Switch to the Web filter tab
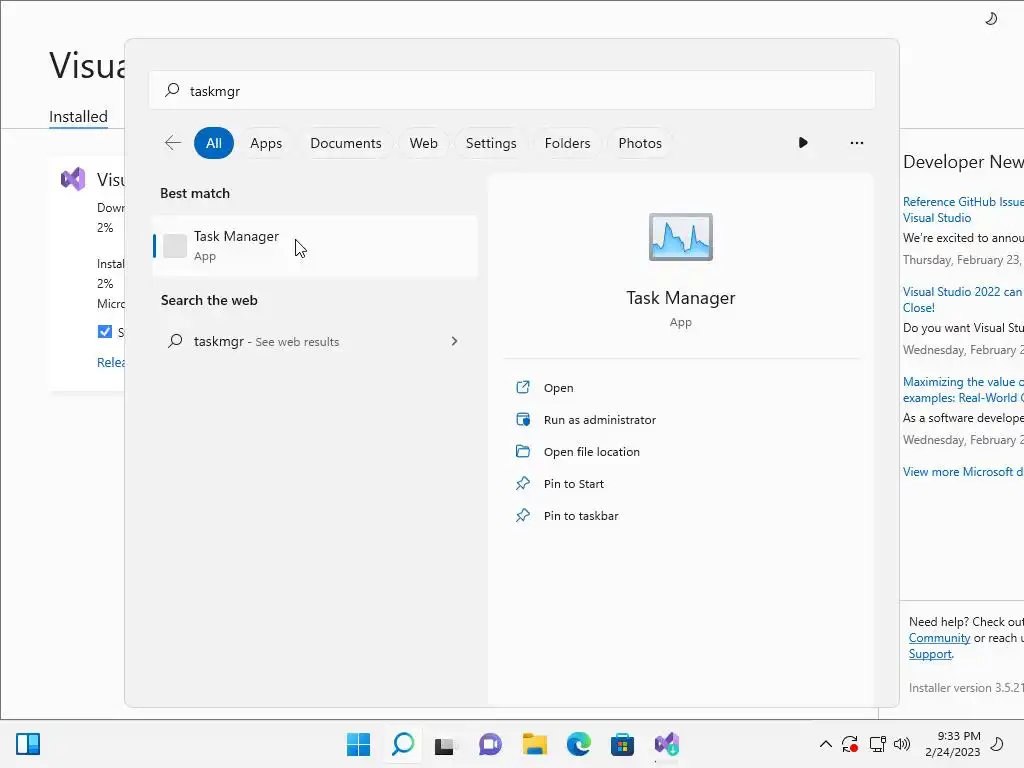Viewport: 1024px width, 768px height. (x=423, y=143)
